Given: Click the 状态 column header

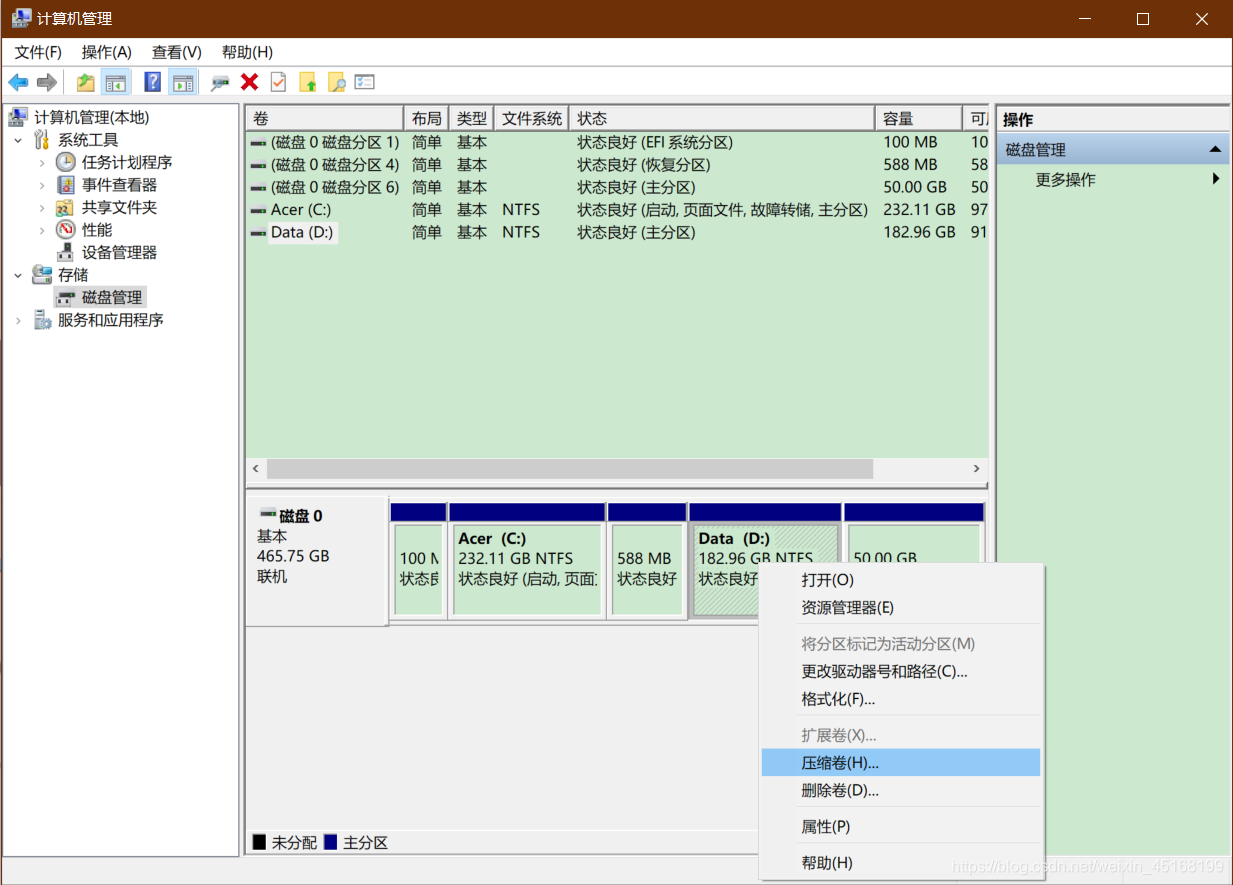Looking at the screenshot, I should click(722, 118).
